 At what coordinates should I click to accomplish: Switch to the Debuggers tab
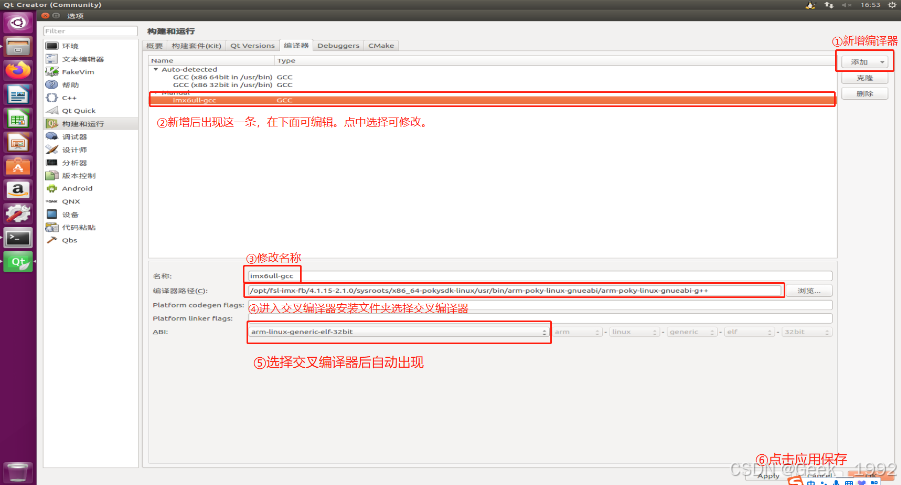click(x=338, y=45)
